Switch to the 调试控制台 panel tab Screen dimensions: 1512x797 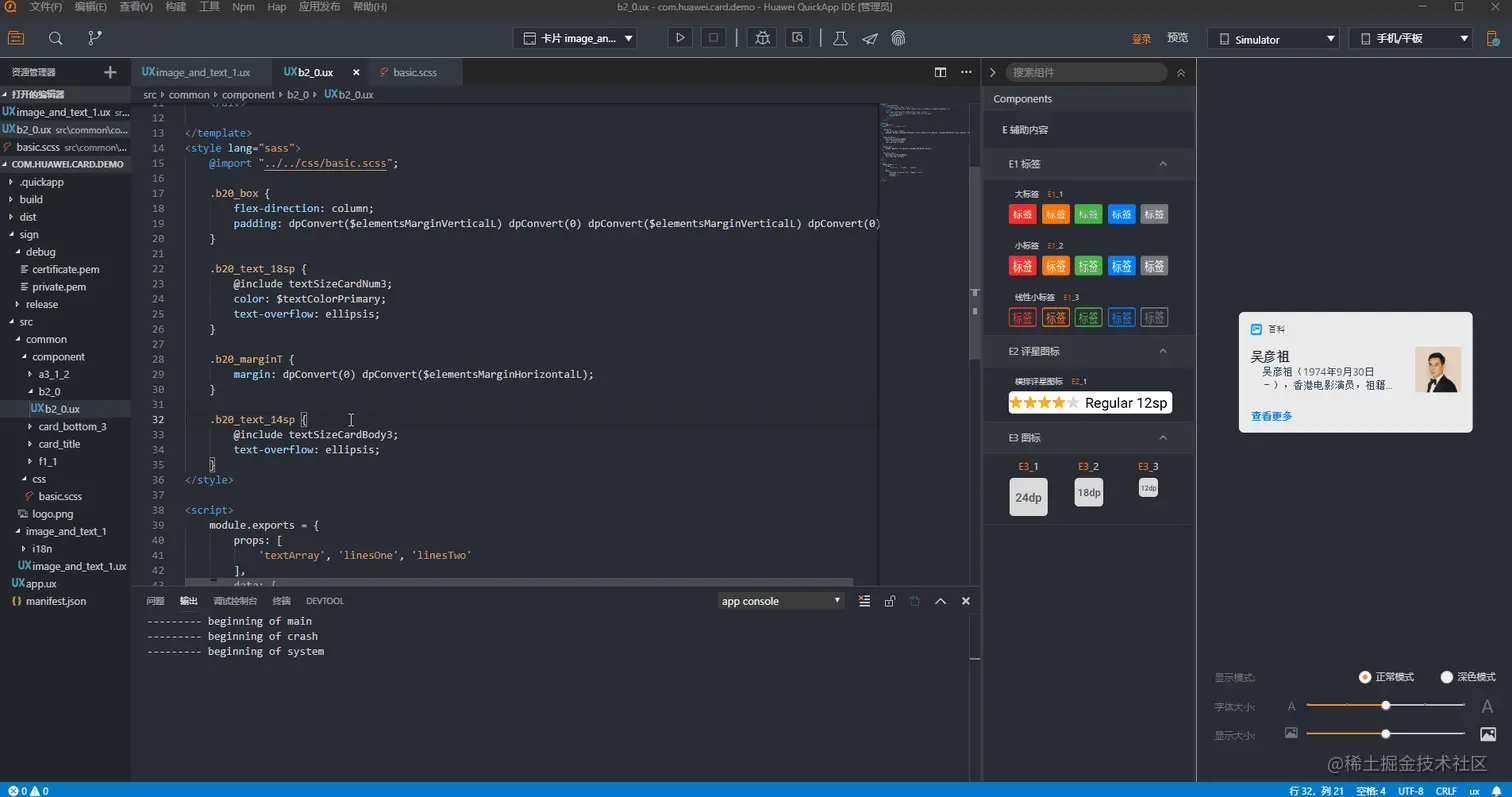[235, 601]
